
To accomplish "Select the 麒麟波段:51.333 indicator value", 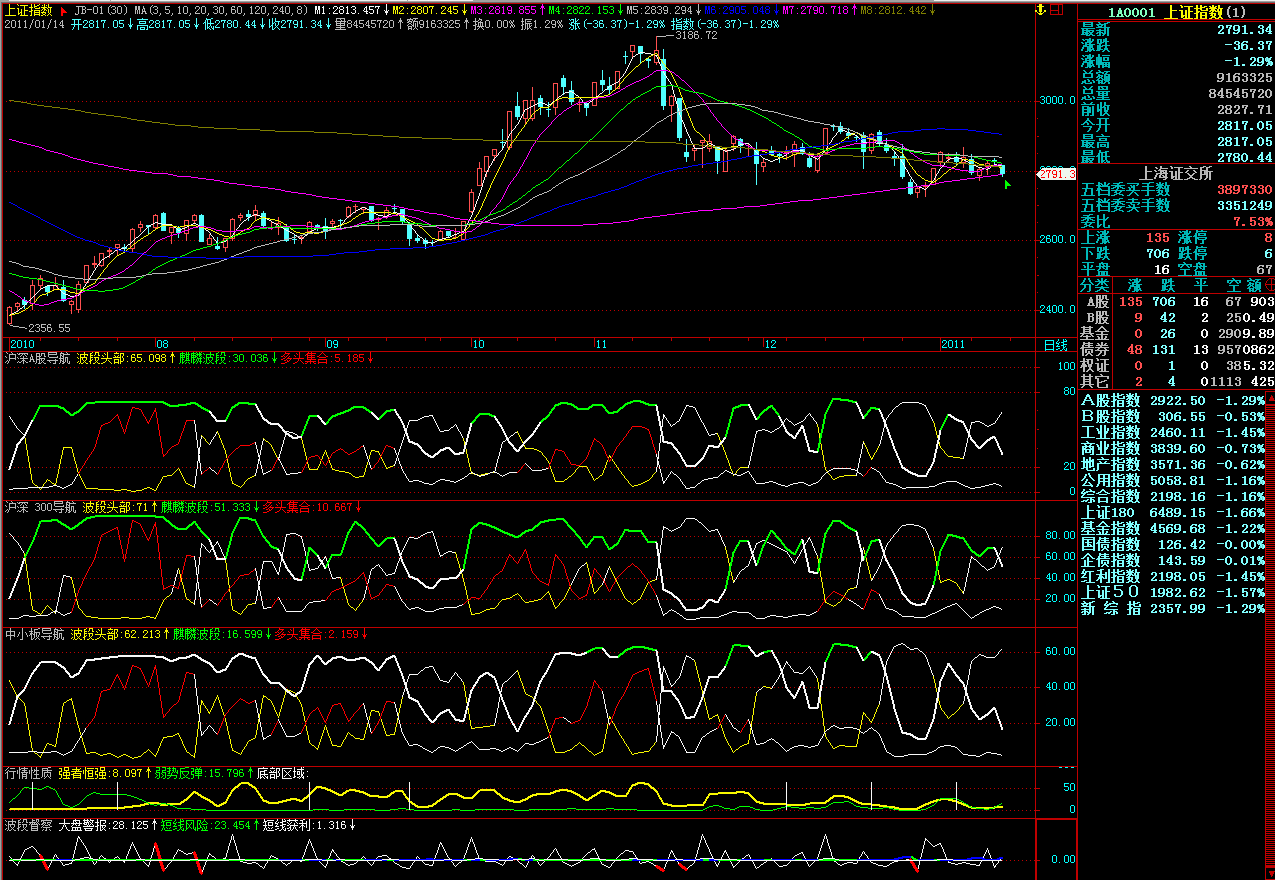I will click(205, 508).
